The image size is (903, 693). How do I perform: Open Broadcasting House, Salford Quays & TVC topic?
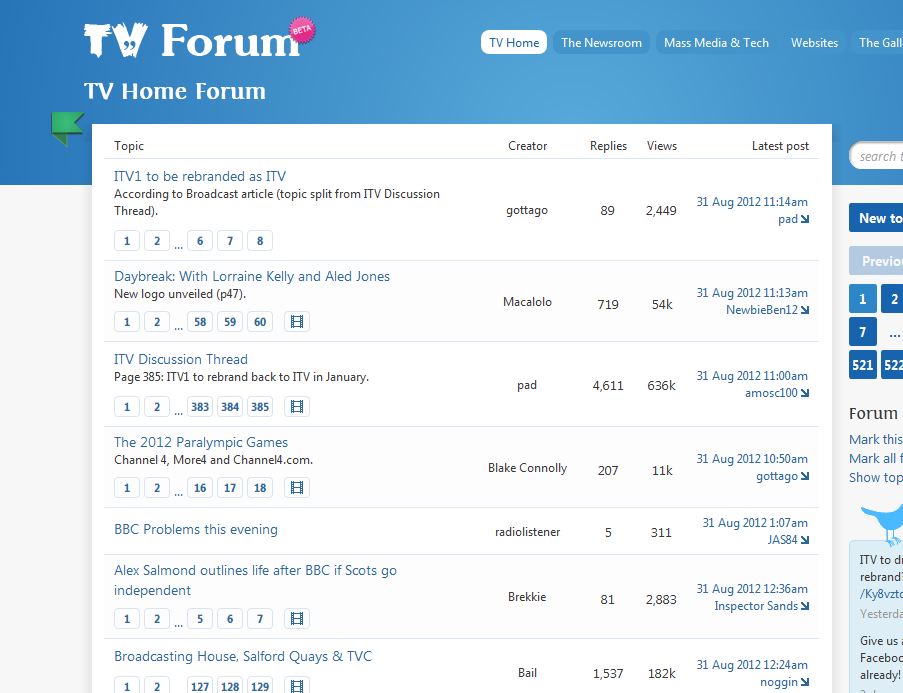coord(243,657)
